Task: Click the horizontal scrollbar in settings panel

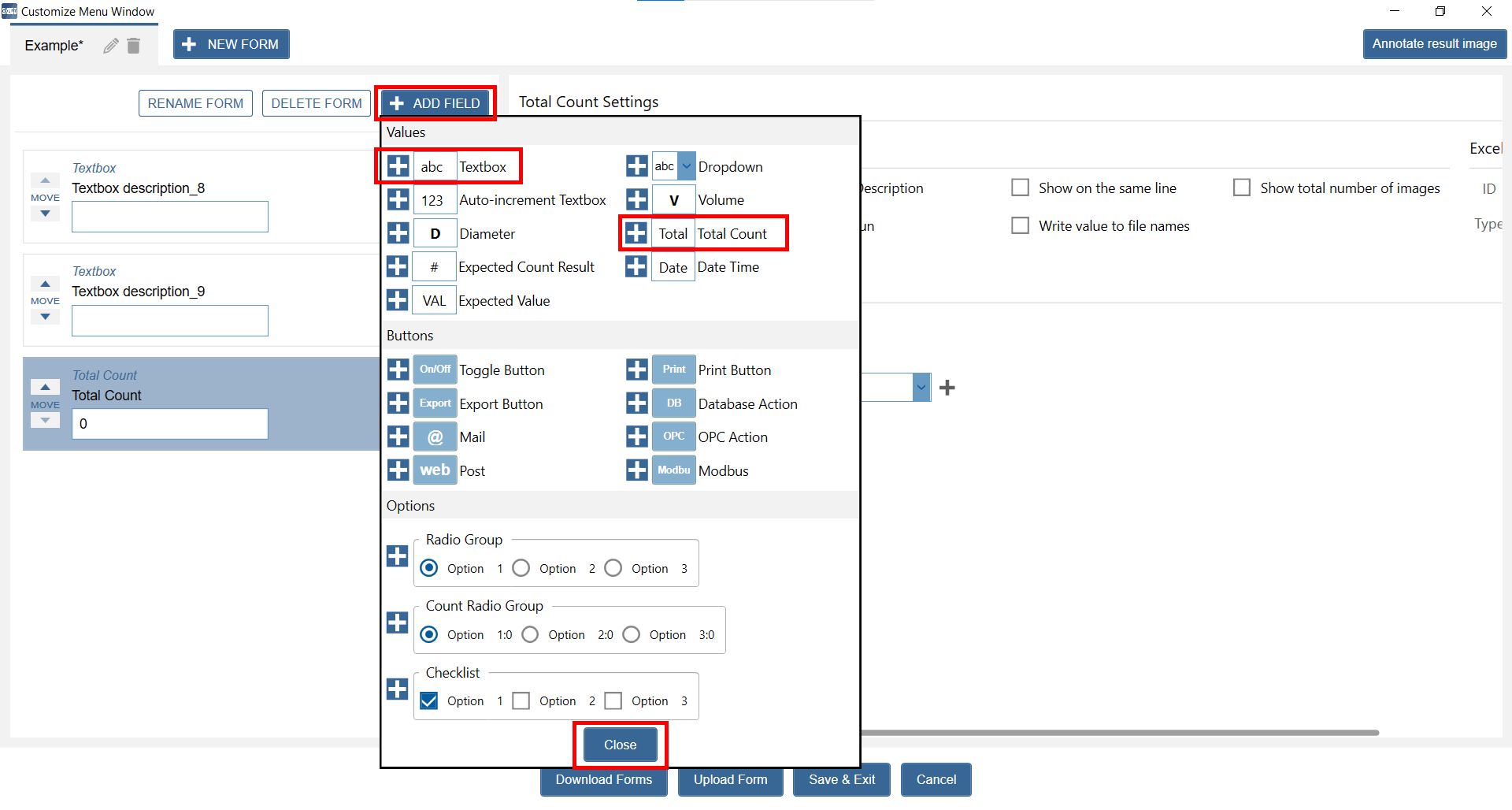Action: [1118, 733]
